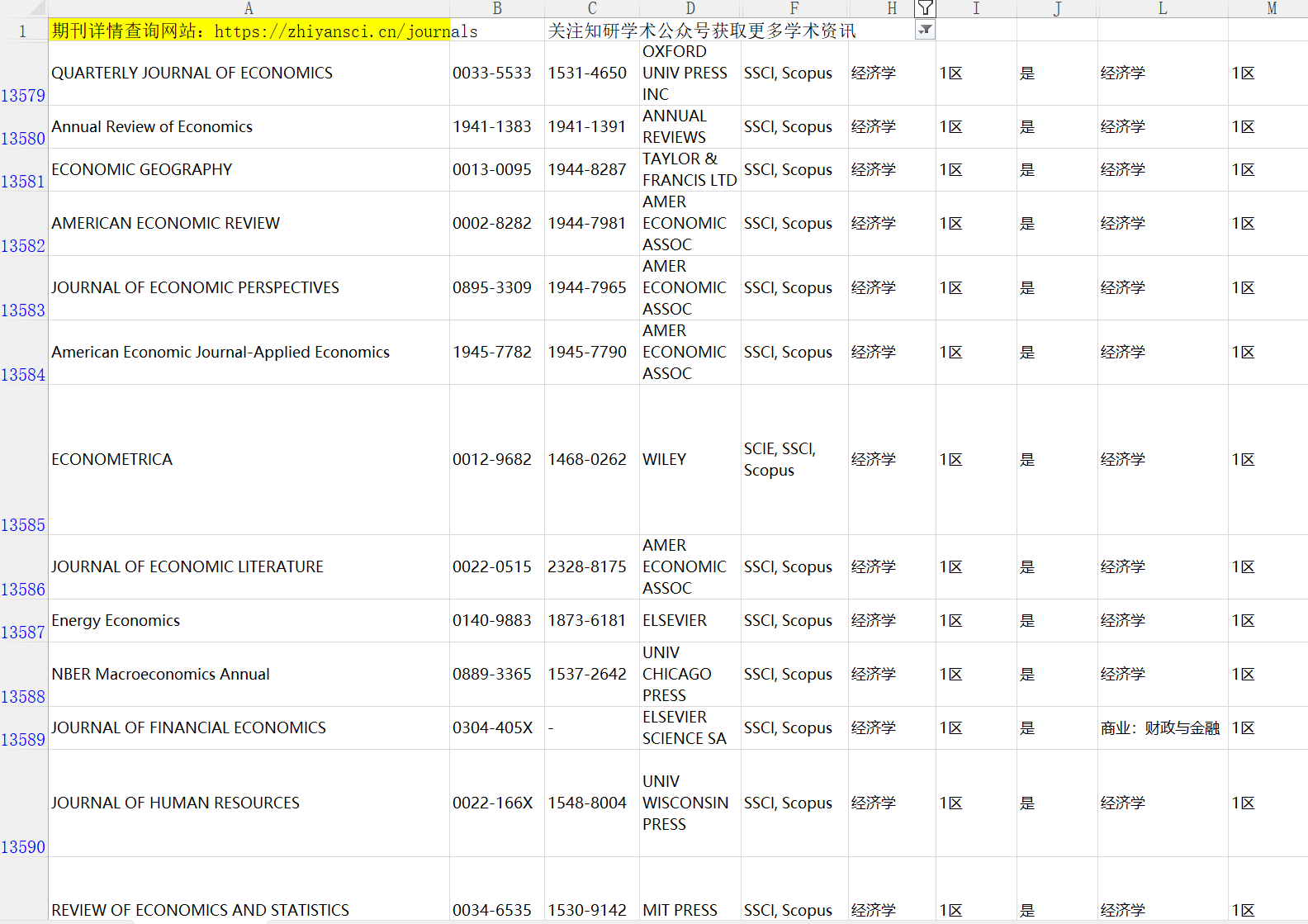The width and height of the screenshot is (1308, 924).
Task: Select the publisher cell "WILEY"
Action: [690, 460]
